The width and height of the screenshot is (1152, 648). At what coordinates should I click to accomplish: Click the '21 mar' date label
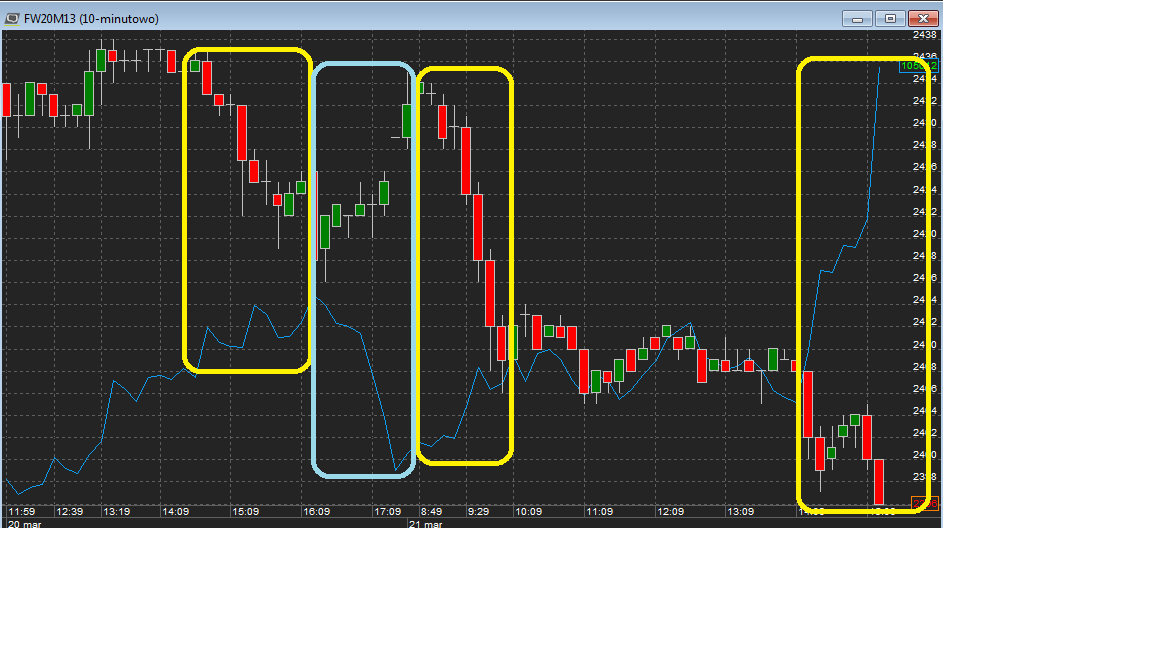point(426,524)
